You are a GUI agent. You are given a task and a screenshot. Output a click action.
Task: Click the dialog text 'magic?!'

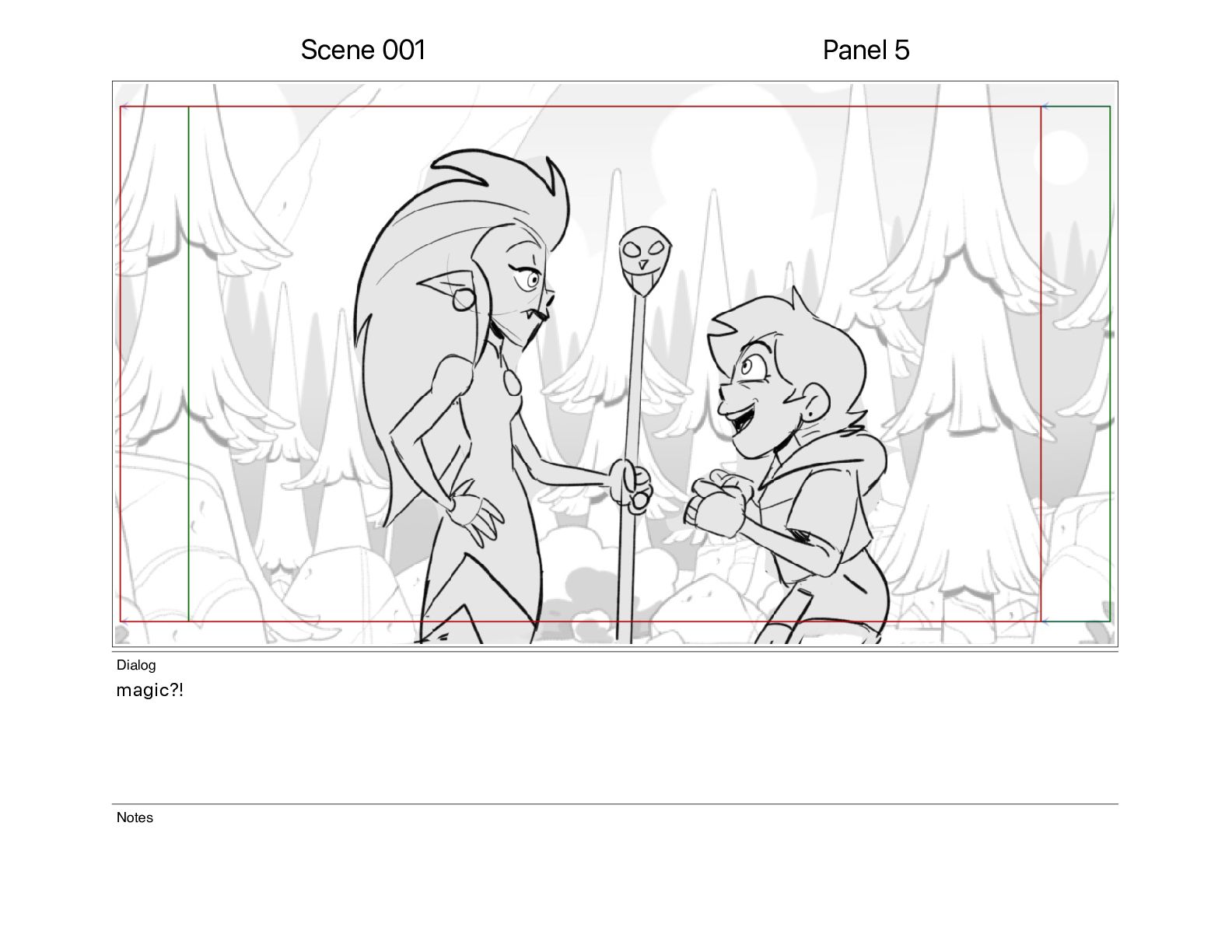point(150,690)
